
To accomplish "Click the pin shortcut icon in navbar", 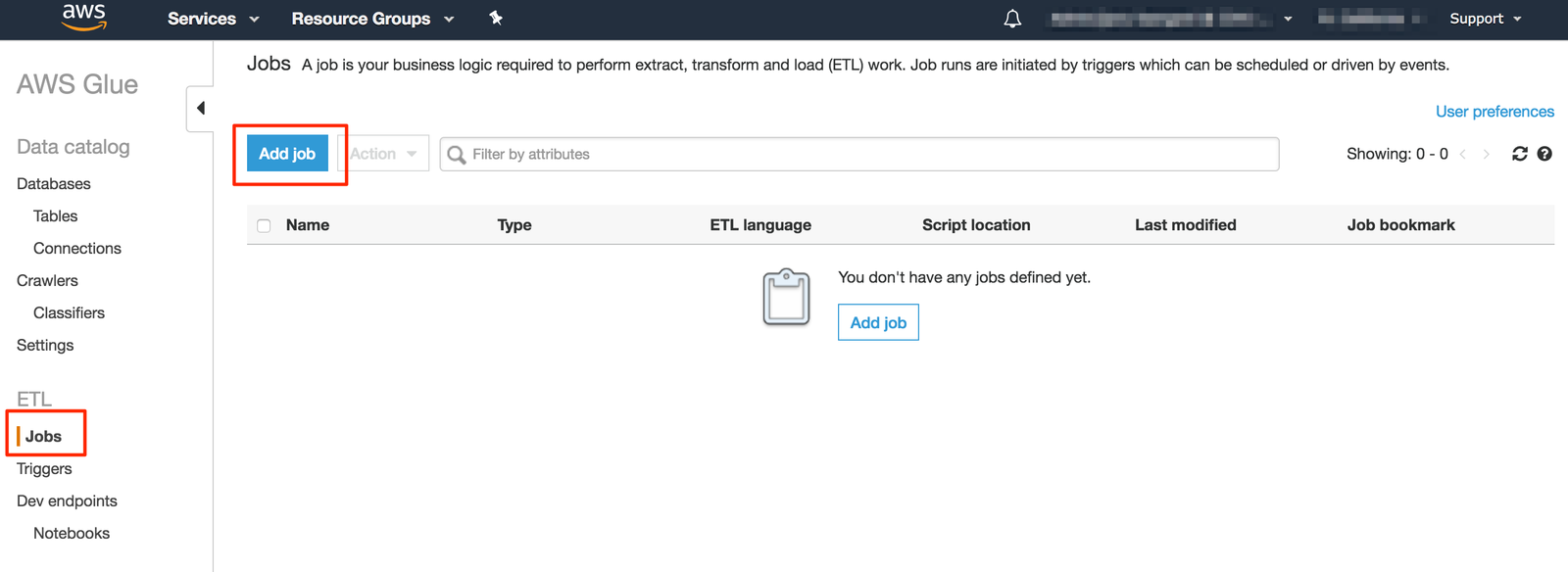I will tap(496, 18).
